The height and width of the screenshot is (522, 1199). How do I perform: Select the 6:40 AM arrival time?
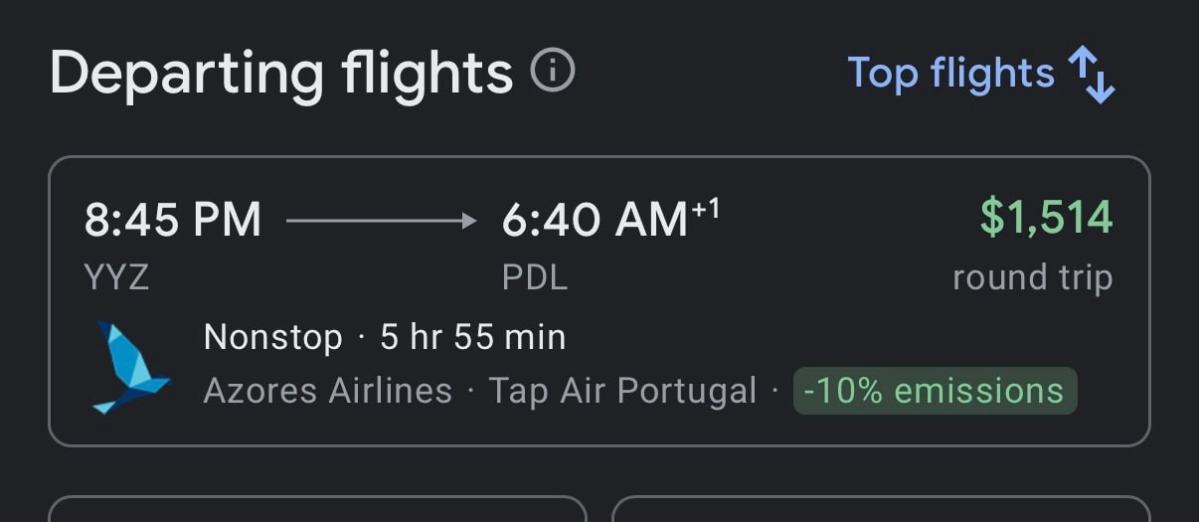pyautogui.click(x=594, y=221)
